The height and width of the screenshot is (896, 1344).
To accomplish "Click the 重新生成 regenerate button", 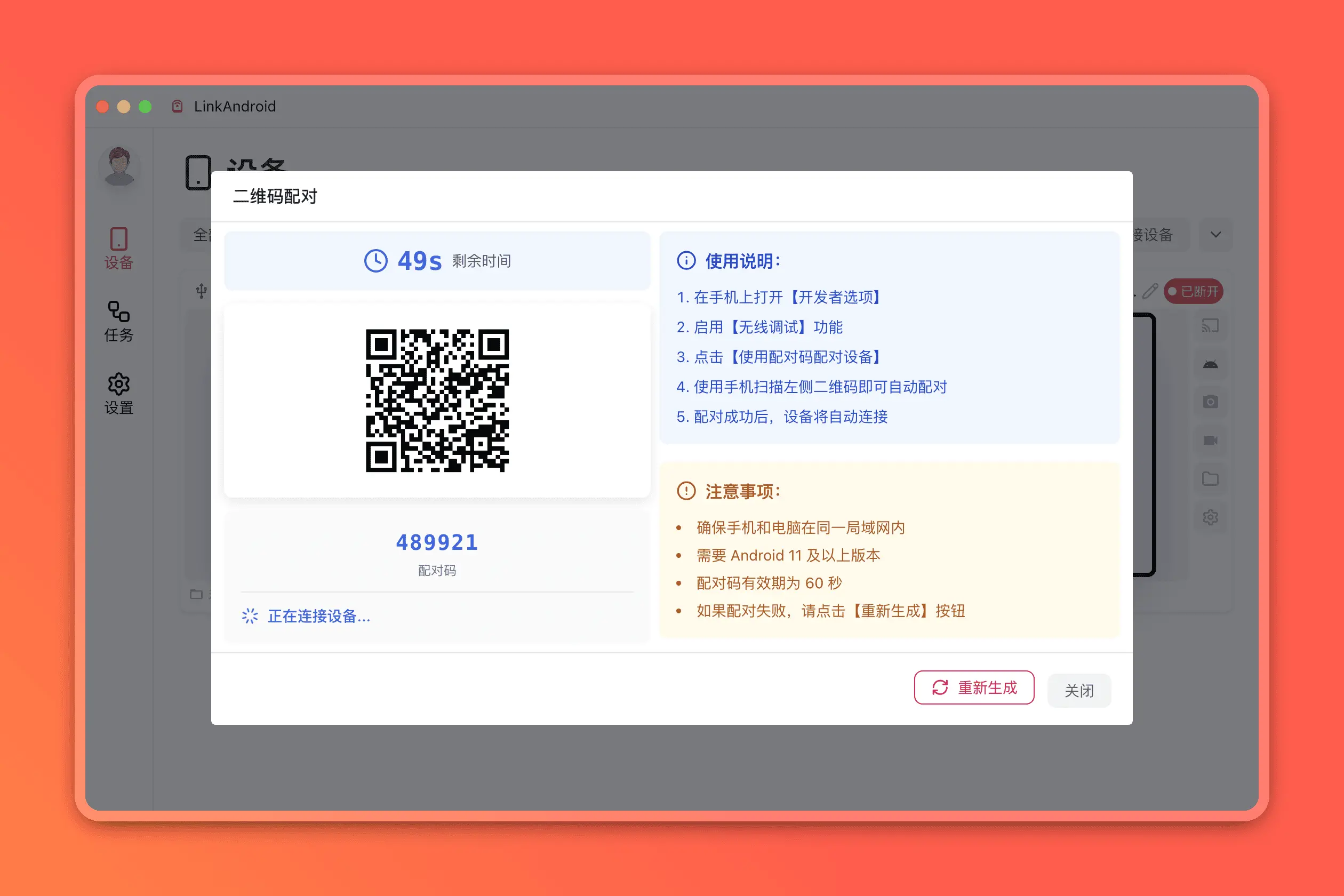I will (x=974, y=687).
